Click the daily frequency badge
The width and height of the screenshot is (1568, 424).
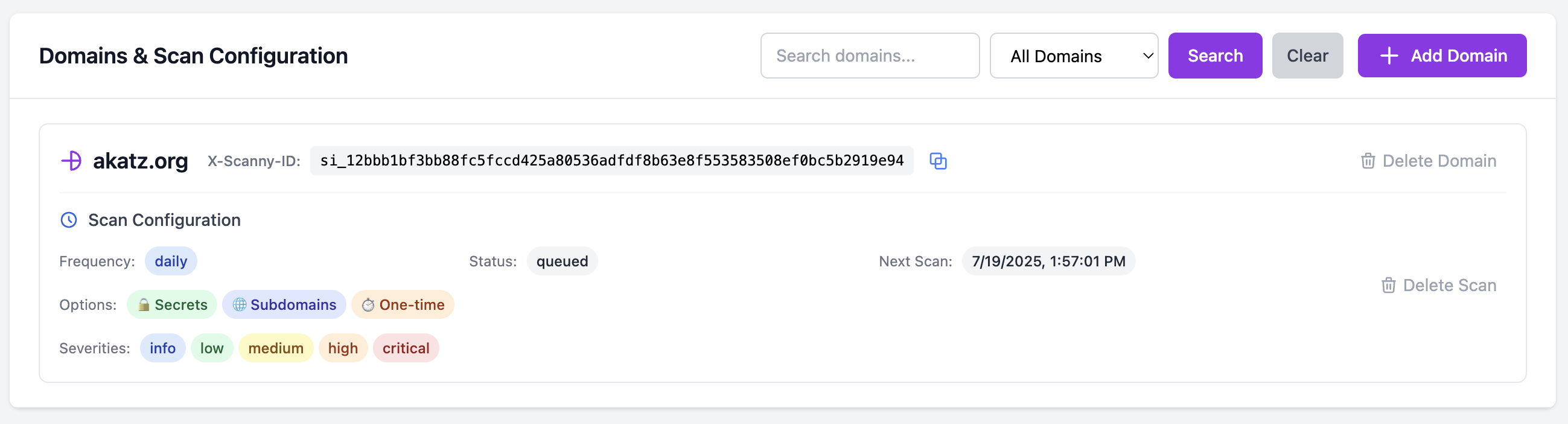pos(170,262)
